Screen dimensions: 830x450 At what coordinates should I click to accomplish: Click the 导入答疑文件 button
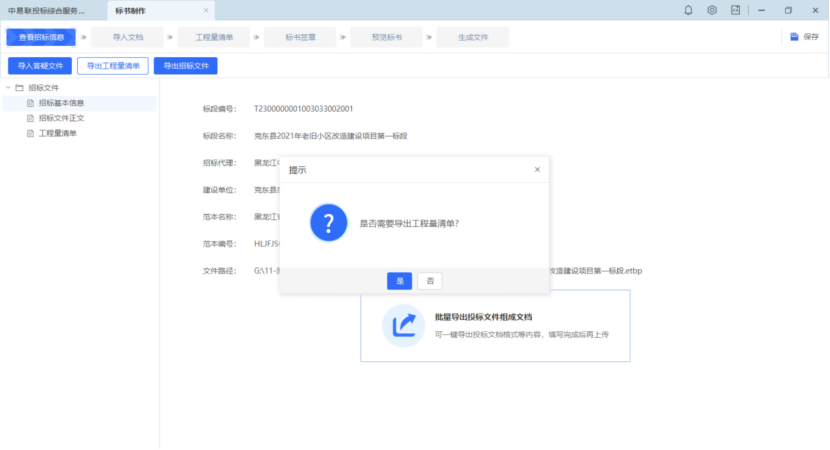(40, 66)
